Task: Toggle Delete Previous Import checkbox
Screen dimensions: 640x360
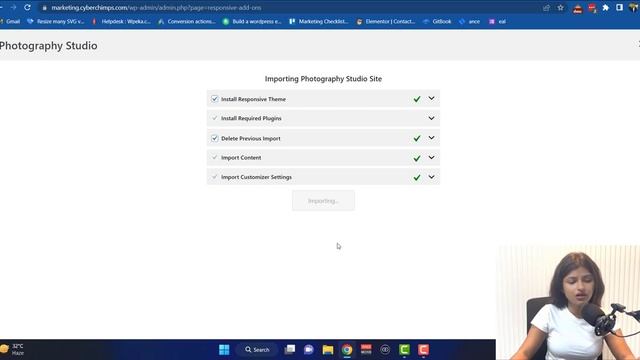Action: click(x=215, y=138)
